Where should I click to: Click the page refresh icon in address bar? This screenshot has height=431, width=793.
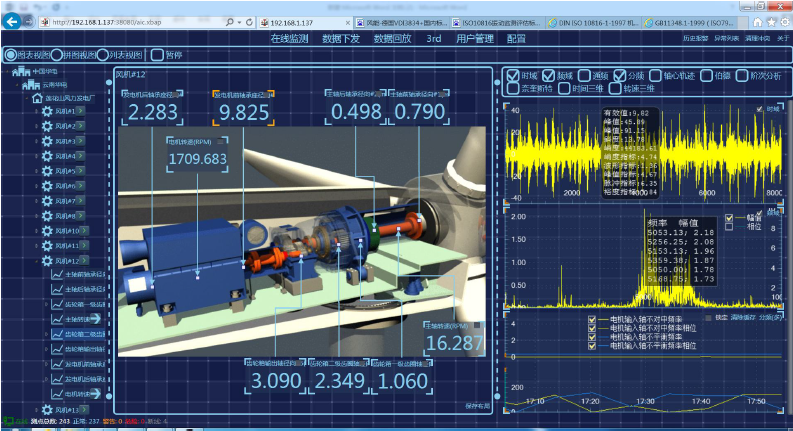click(248, 21)
